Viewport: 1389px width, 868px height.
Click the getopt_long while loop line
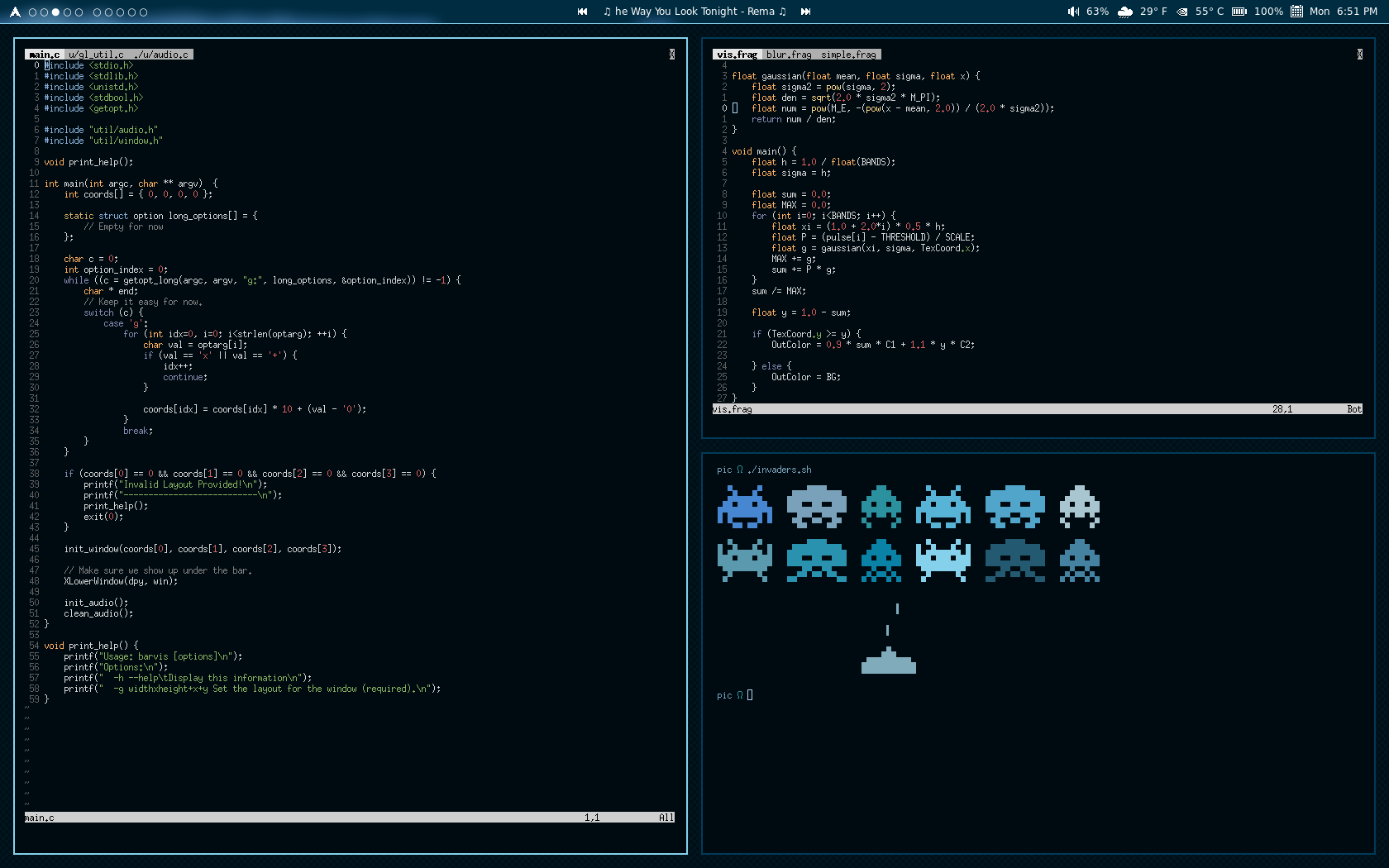(x=262, y=280)
